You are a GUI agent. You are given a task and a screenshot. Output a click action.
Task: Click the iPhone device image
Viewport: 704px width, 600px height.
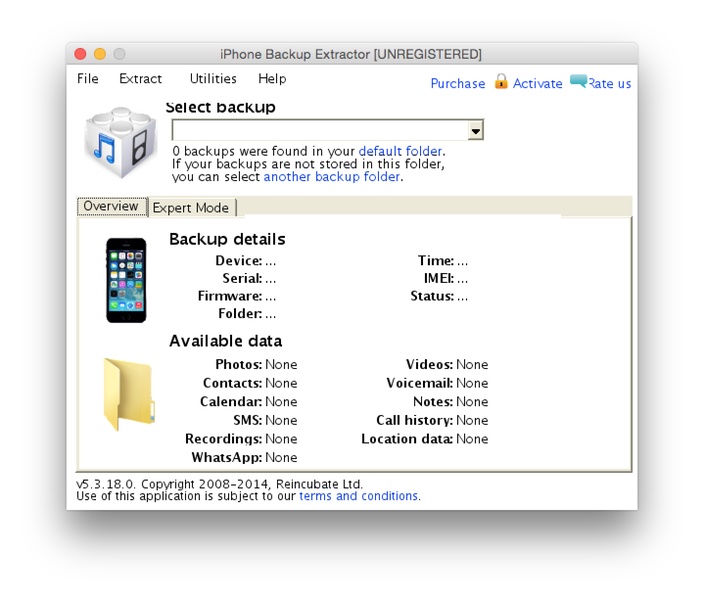point(126,280)
